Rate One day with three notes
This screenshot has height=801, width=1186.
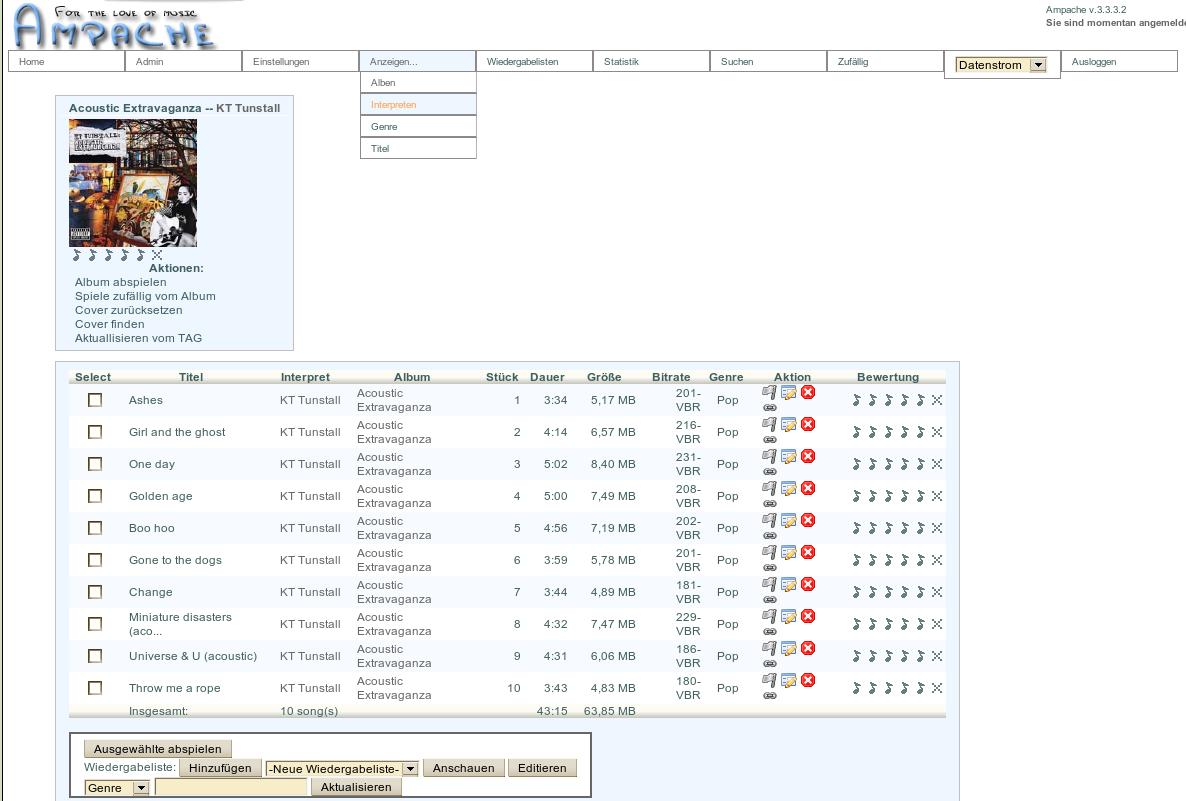[x=889, y=464]
